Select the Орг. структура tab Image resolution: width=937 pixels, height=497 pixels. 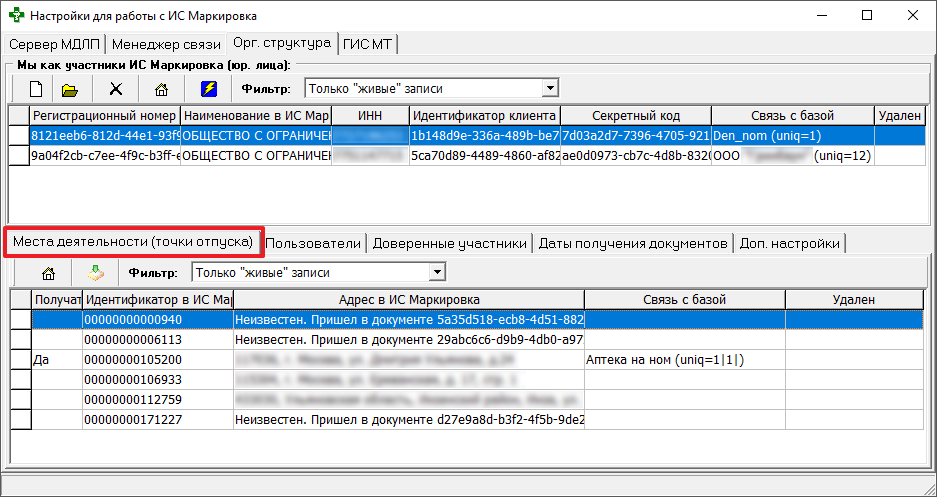[x=282, y=43]
